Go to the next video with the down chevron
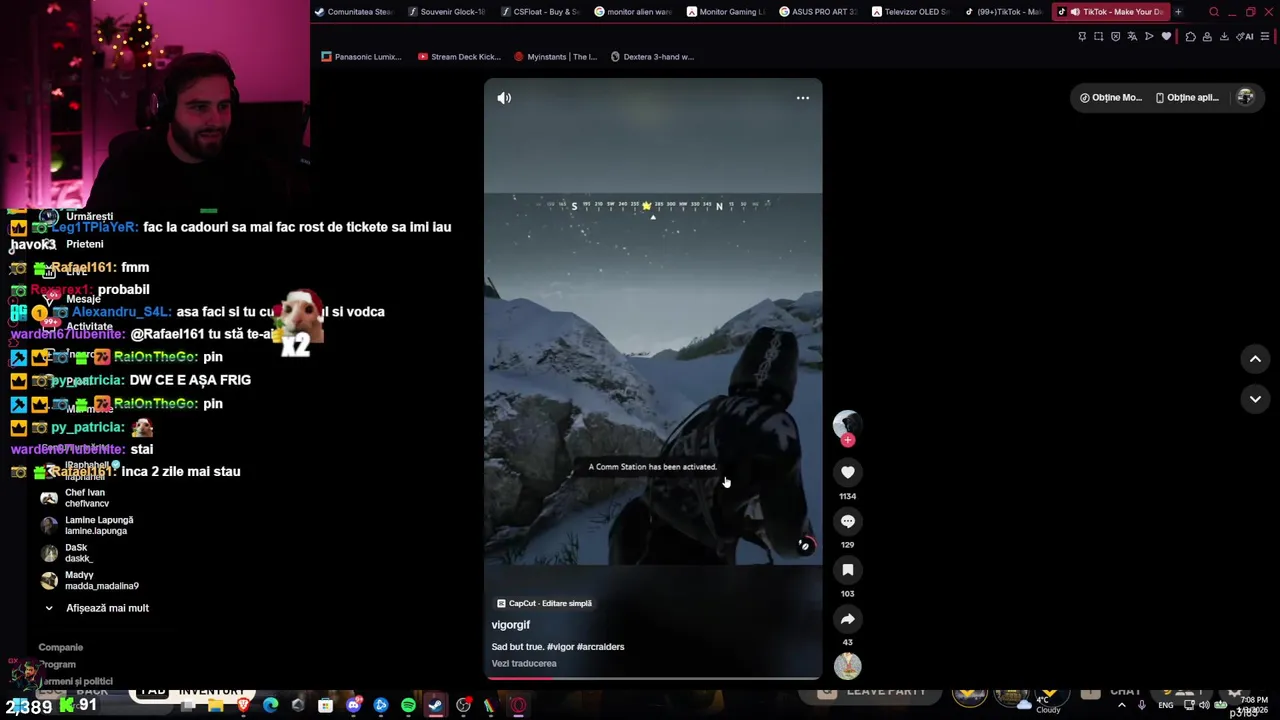Screen dimensions: 1280x720 [1255, 399]
